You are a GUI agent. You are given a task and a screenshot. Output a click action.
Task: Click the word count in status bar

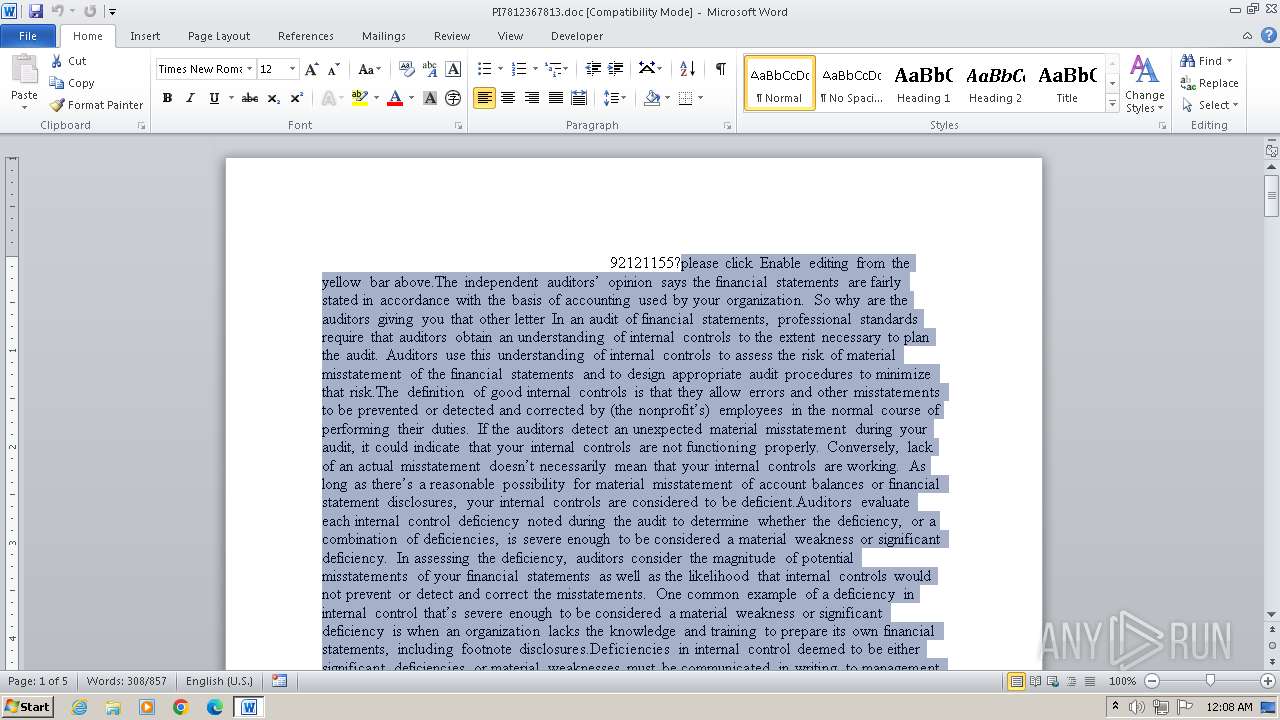pyautogui.click(x=126, y=681)
